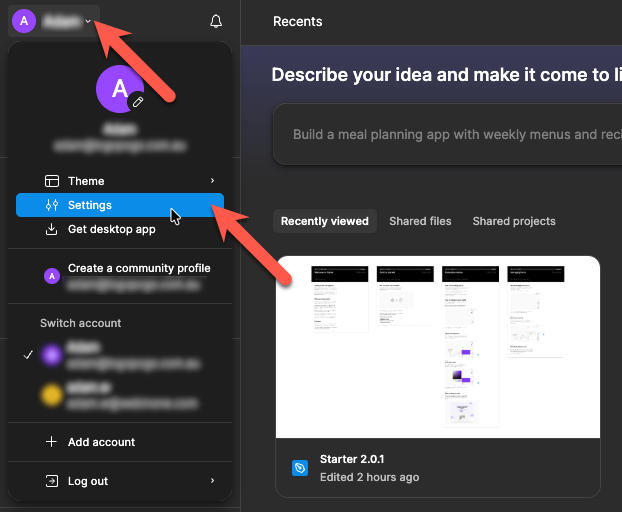622x512 pixels.
Task: Click the community profile avatar icon
Action: (52, 276)
